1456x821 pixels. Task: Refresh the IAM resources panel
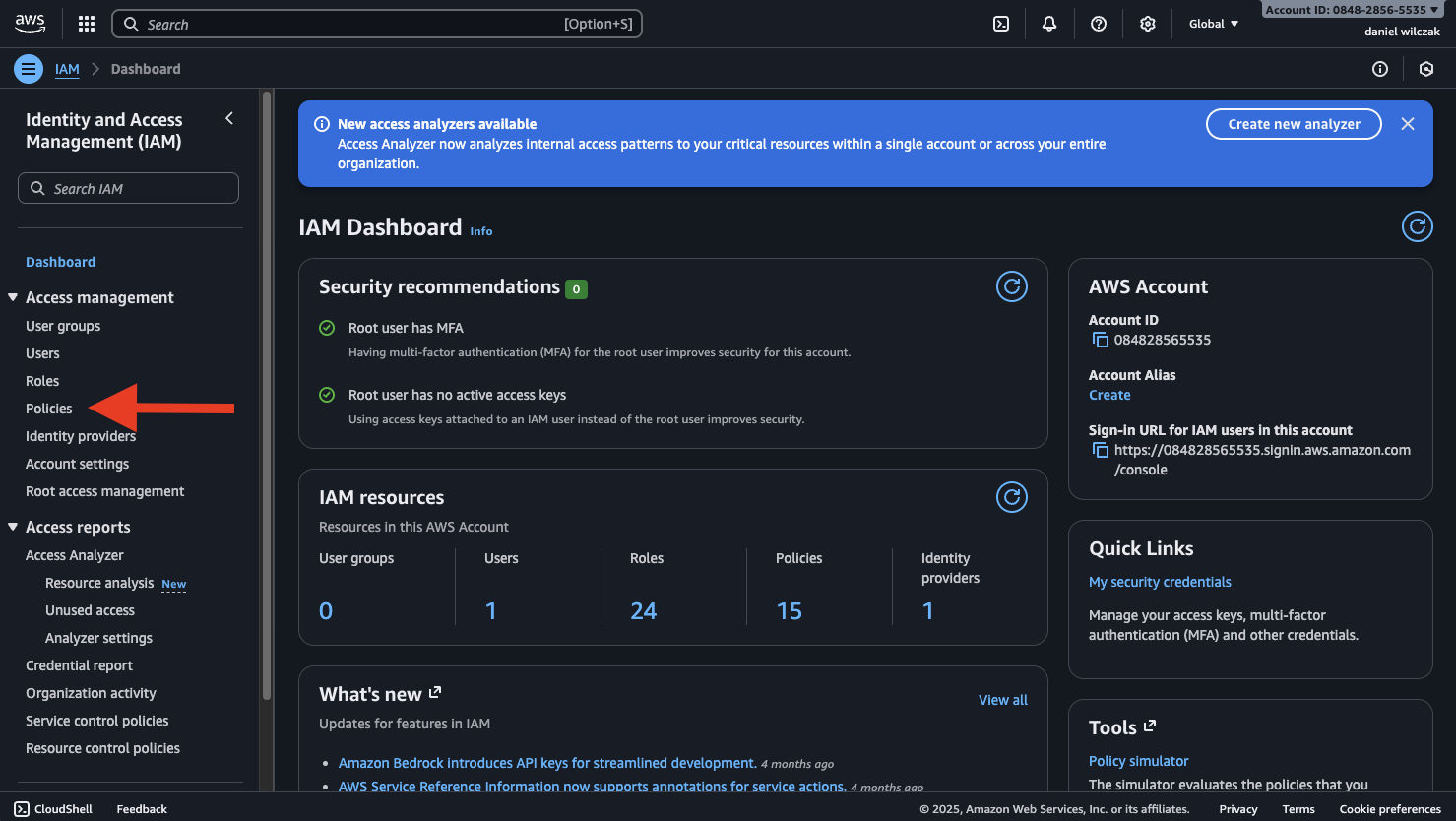[1012, 497]
